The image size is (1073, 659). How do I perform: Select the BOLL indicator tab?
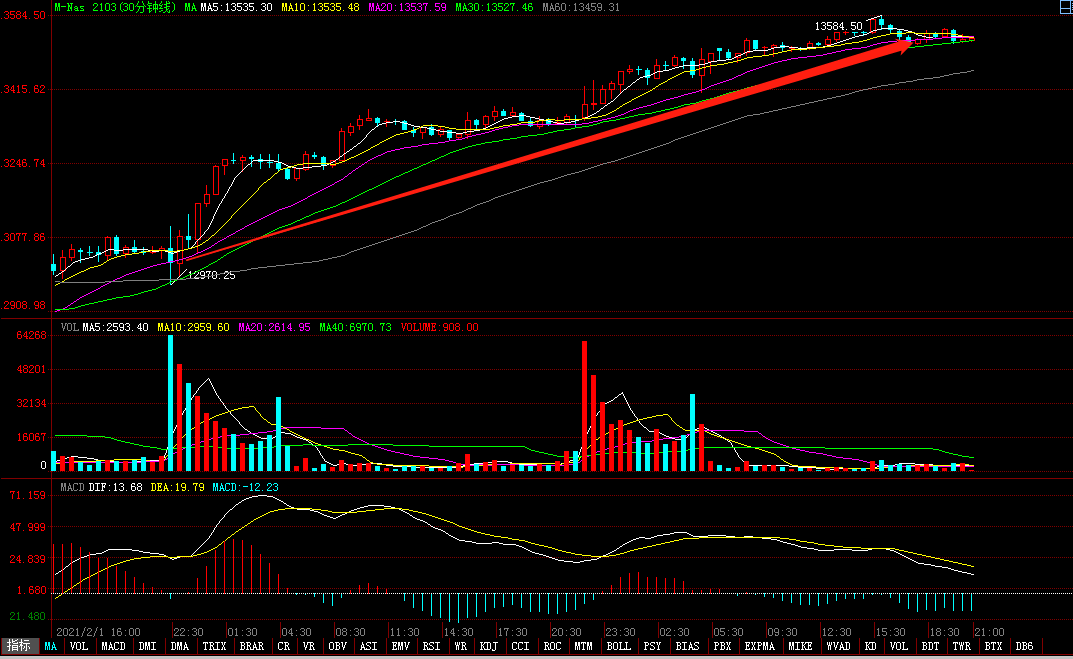pyautogui.click(x=618, y=647)
